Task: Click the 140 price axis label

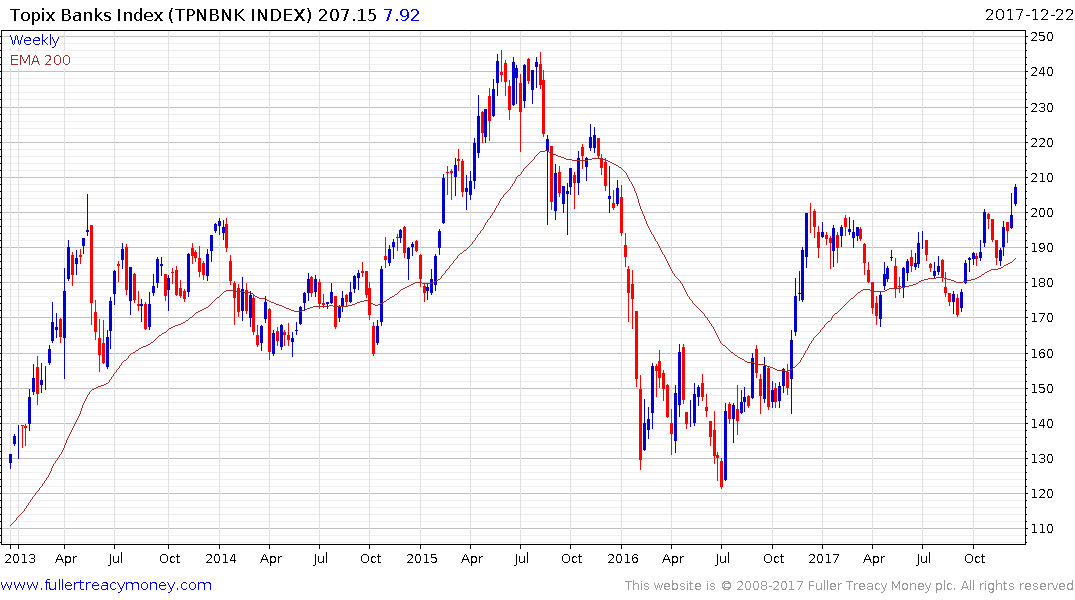Action: coord(1042,424)
